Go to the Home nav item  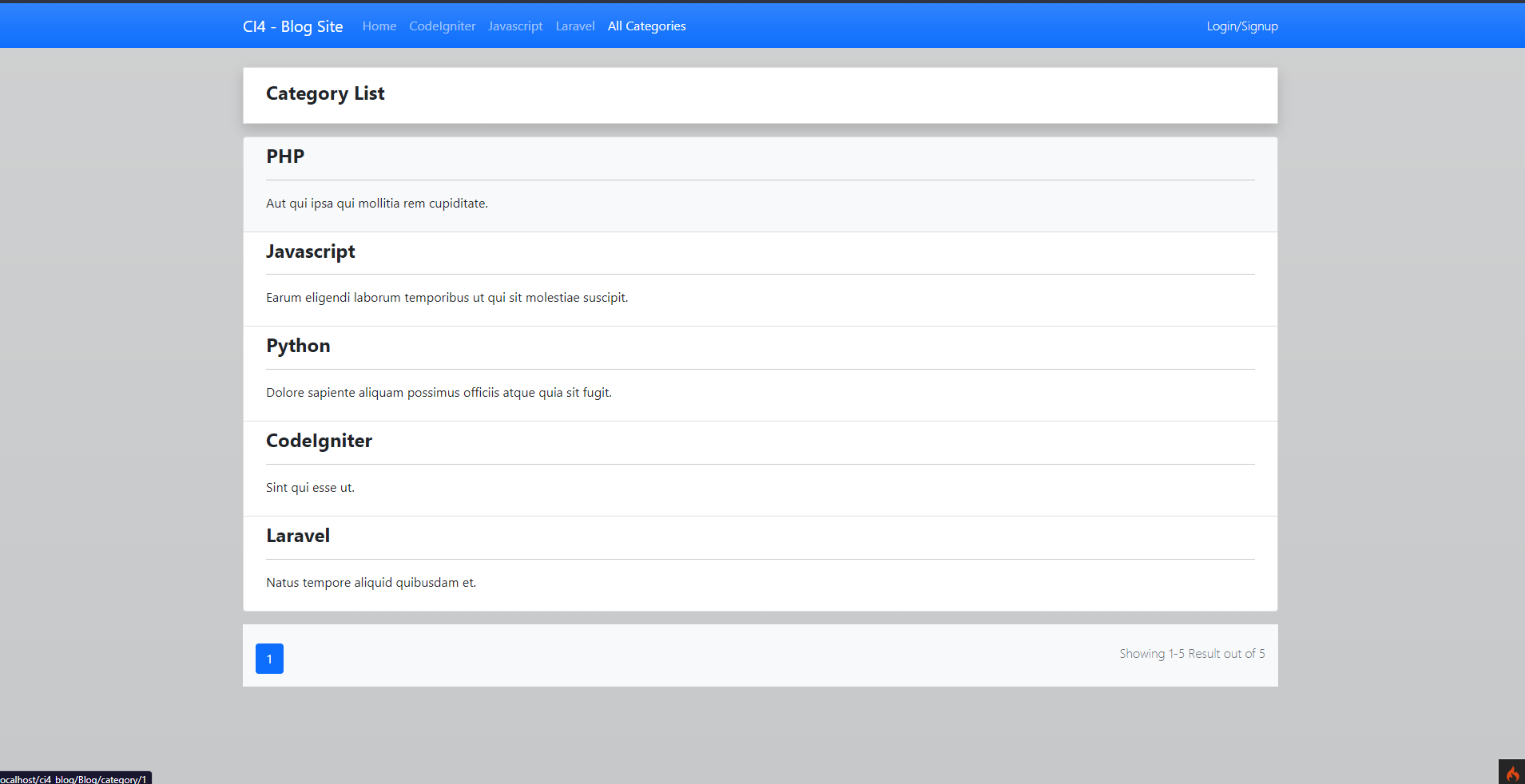click(x=379, y=26)
